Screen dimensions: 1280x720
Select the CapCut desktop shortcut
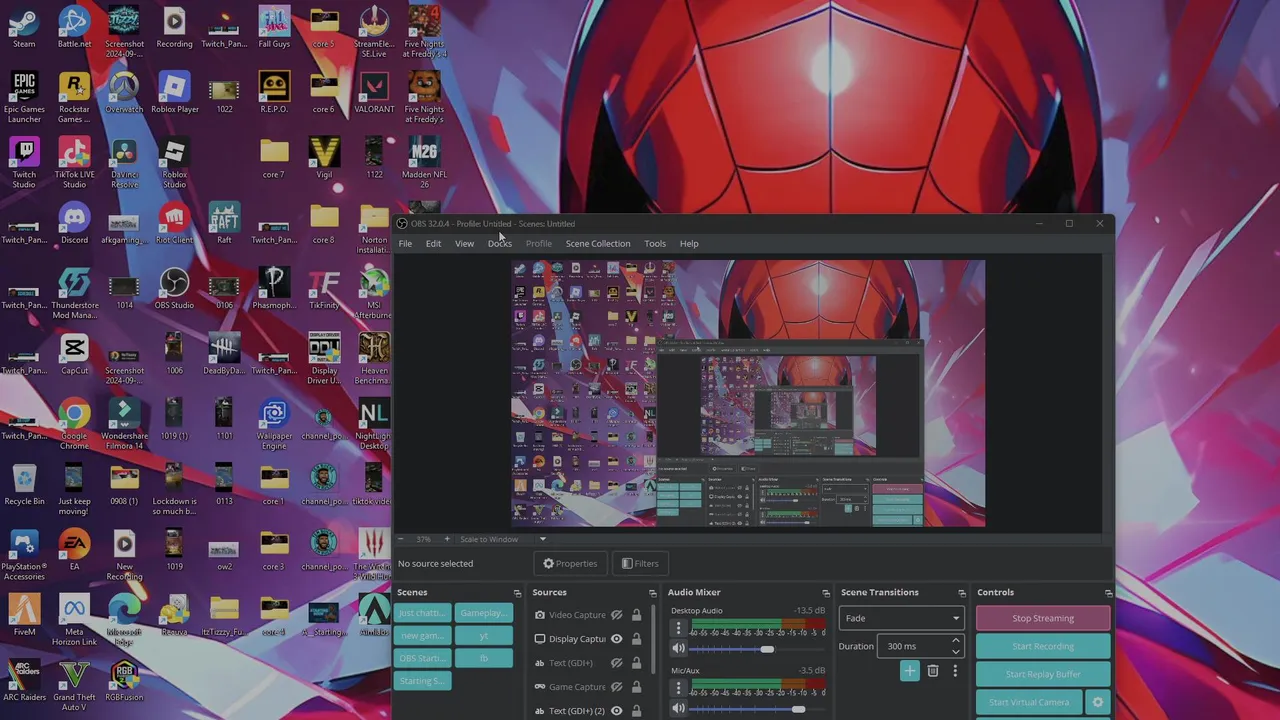click(74, 354)
